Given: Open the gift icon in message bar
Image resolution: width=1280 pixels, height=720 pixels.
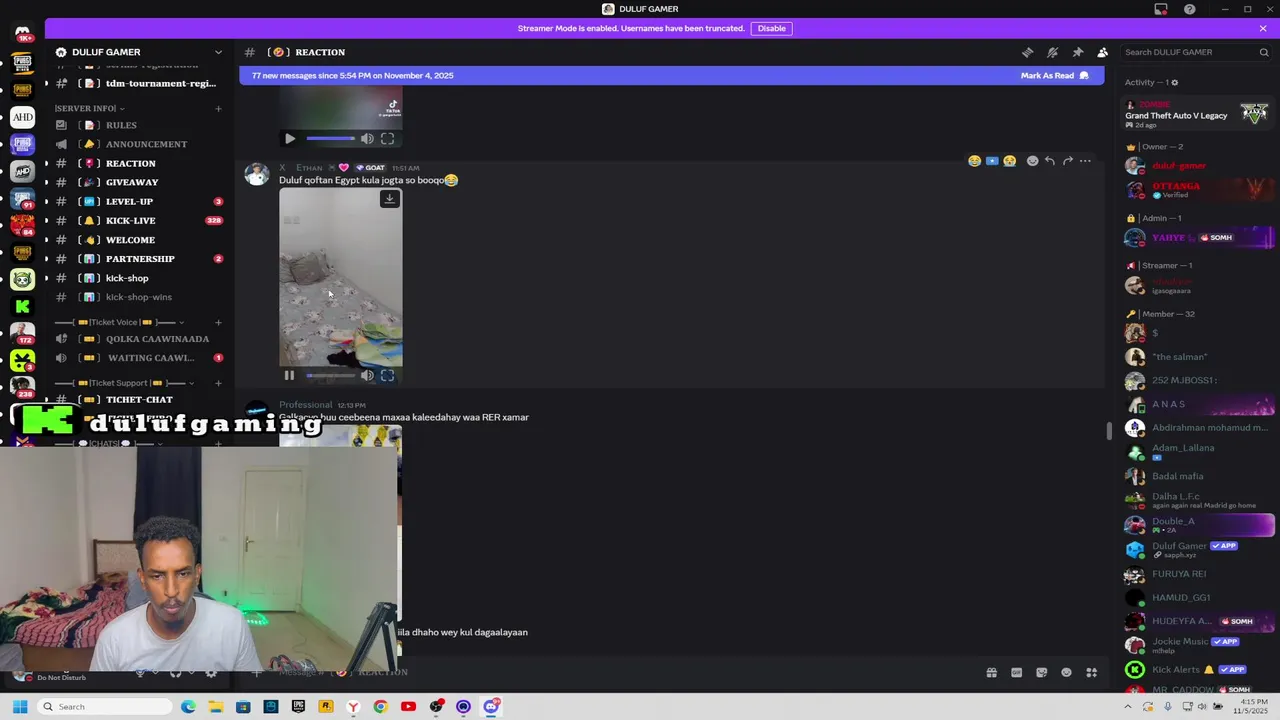Looking at the screenshot, I should coord(991,673).
